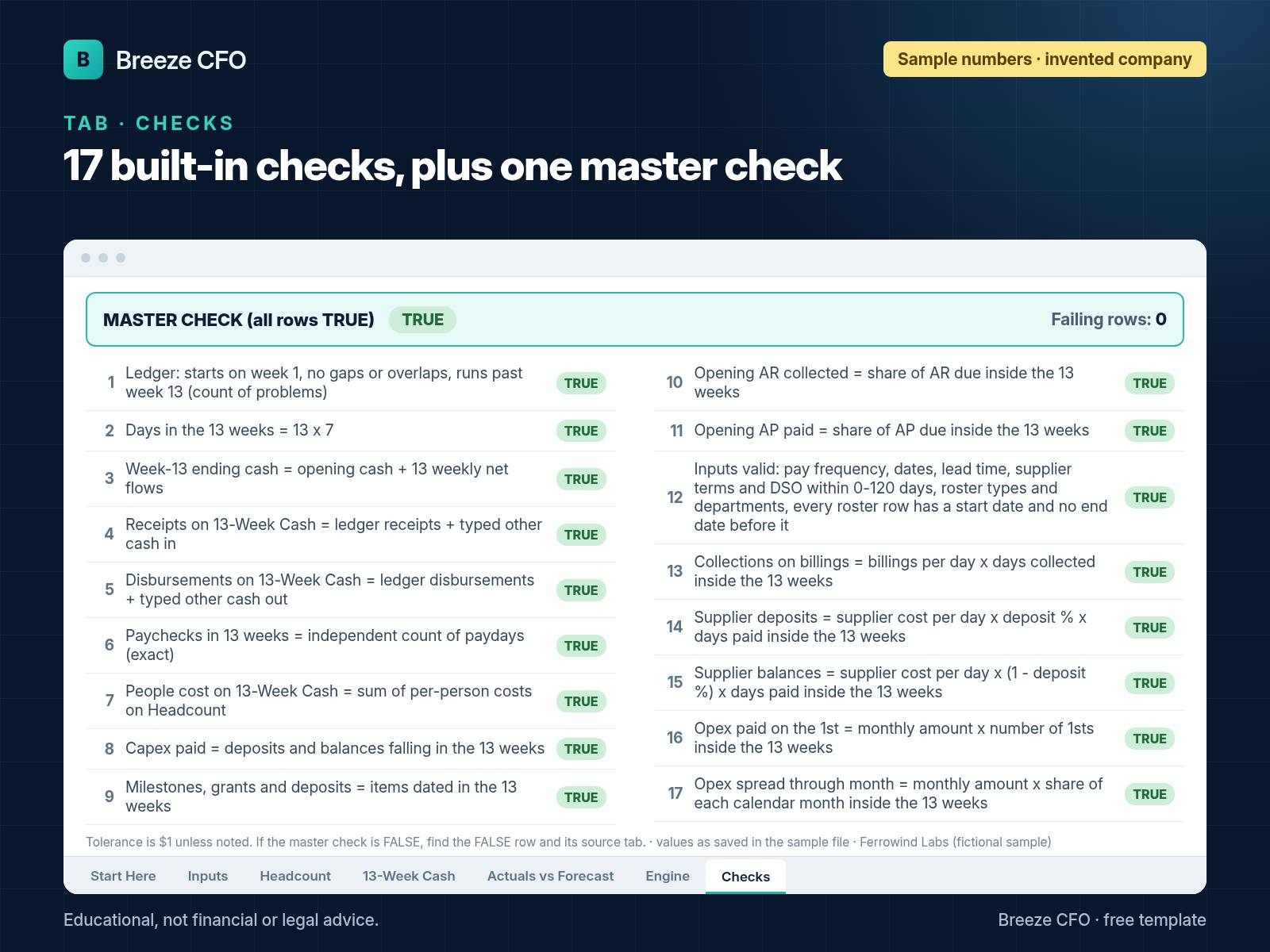Screen dimensions: 1270x952
Task: Click 'Days in the 13 weeks = 13 x 7' text
Action: [x=229, y=430]
